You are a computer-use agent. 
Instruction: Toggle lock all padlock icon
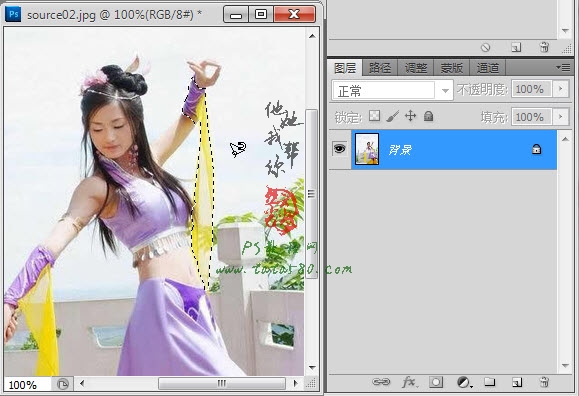tap(428, 116)
